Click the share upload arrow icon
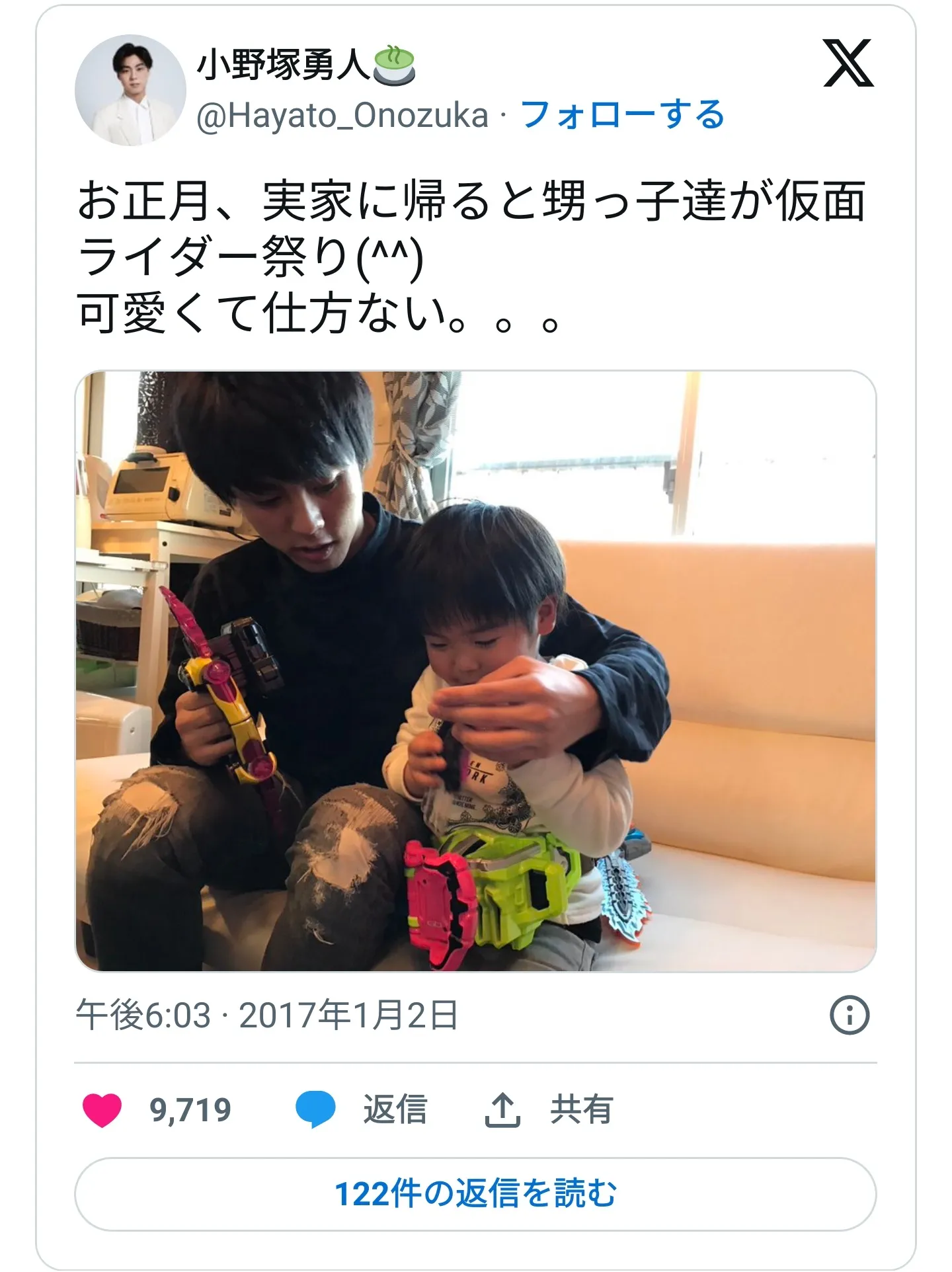 (x=502, y=1110)
